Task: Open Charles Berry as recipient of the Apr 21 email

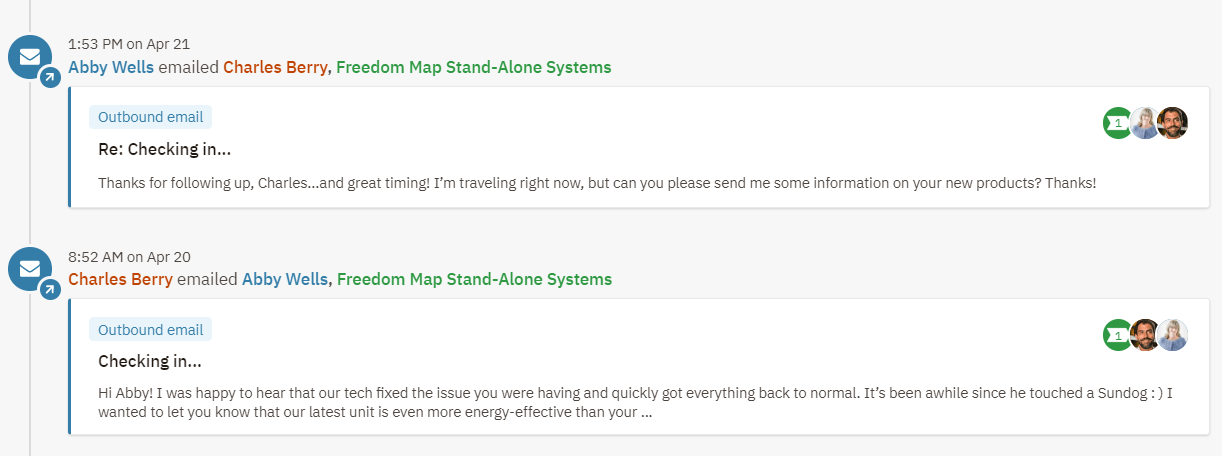Action: pos(275,68)
